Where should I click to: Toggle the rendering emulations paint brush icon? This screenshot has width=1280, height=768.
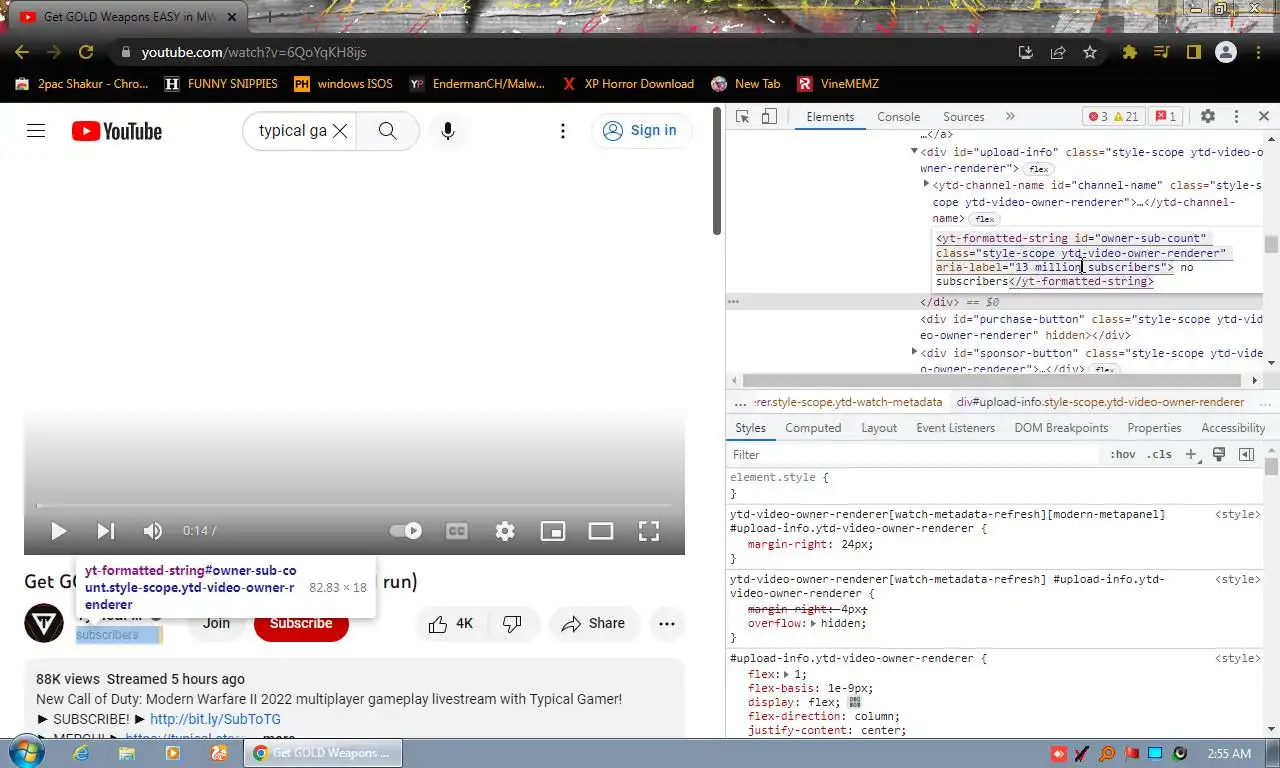(1218, 455)
